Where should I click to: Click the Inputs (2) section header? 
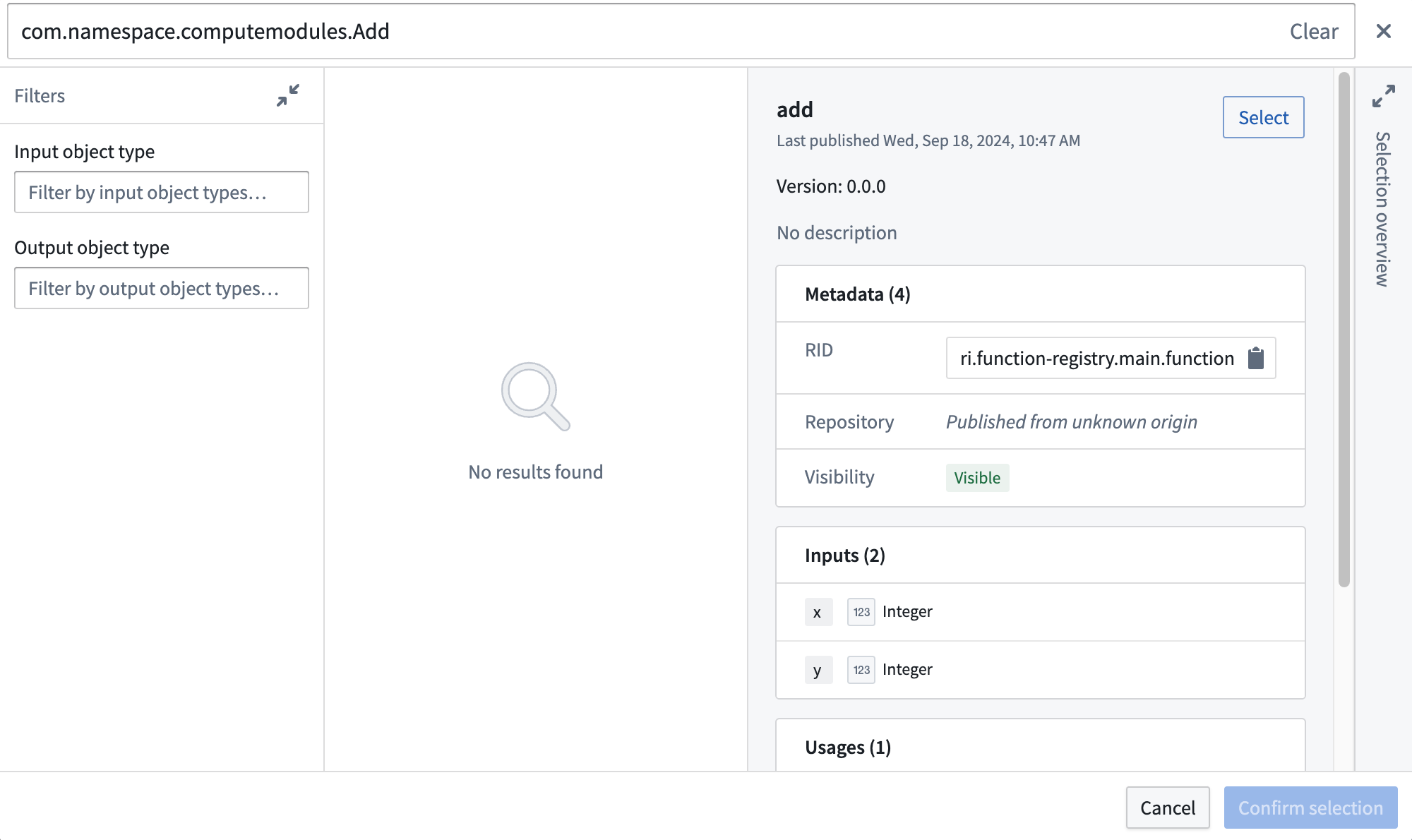coord(844,556)
